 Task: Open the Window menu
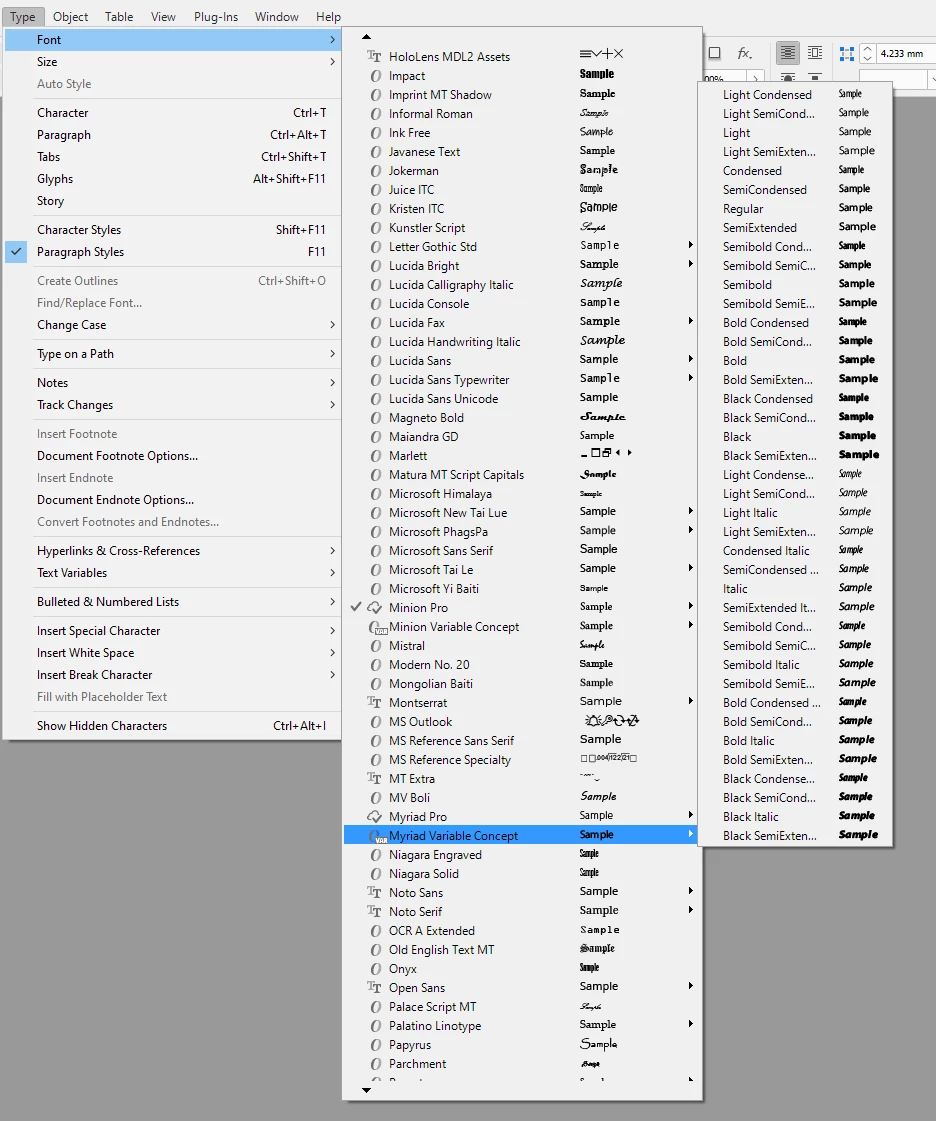click(x=277, y=16)
